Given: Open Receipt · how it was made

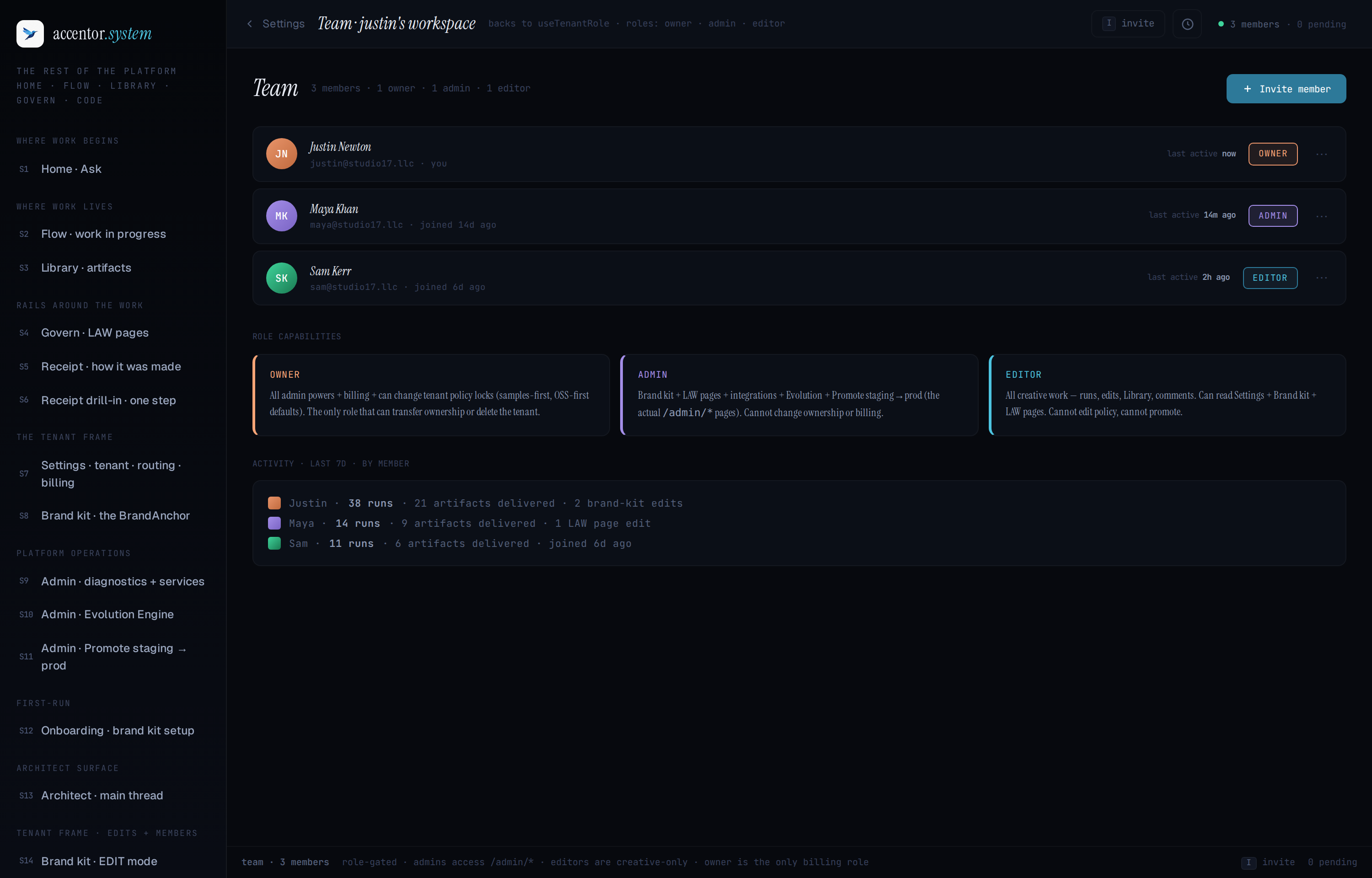Looking at the screenshot, I should (113, 367).
